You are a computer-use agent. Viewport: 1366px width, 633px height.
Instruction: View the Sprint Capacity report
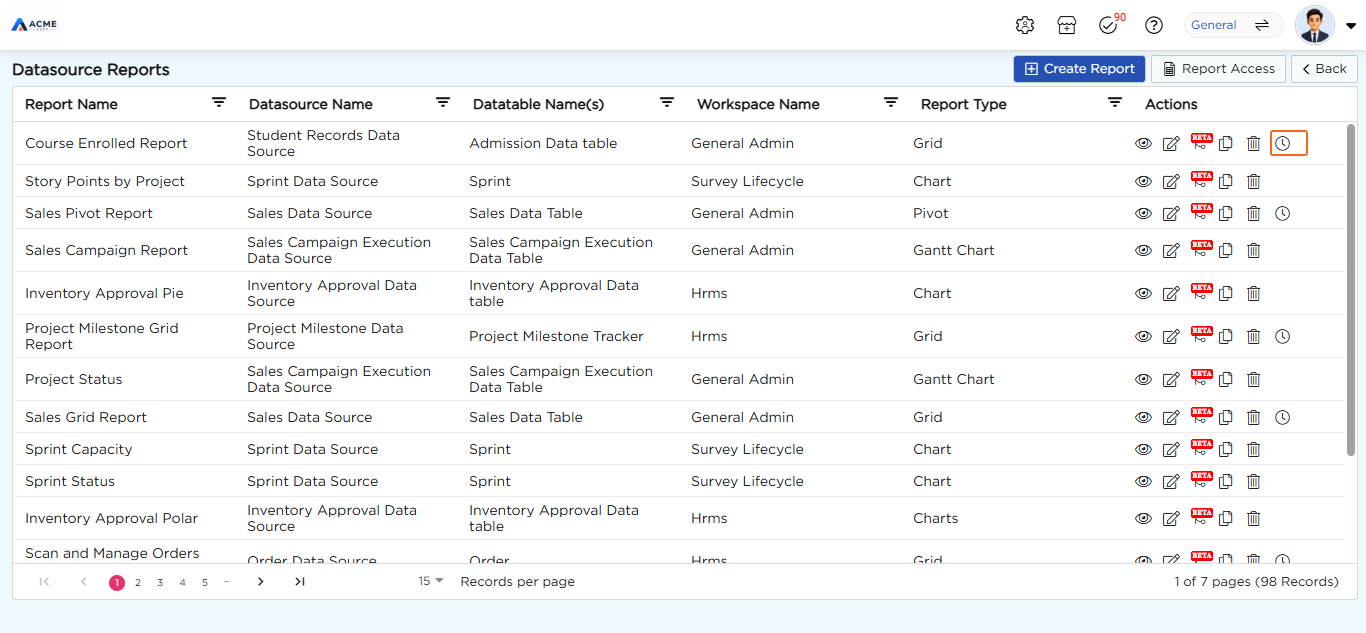coord(1143,449)
